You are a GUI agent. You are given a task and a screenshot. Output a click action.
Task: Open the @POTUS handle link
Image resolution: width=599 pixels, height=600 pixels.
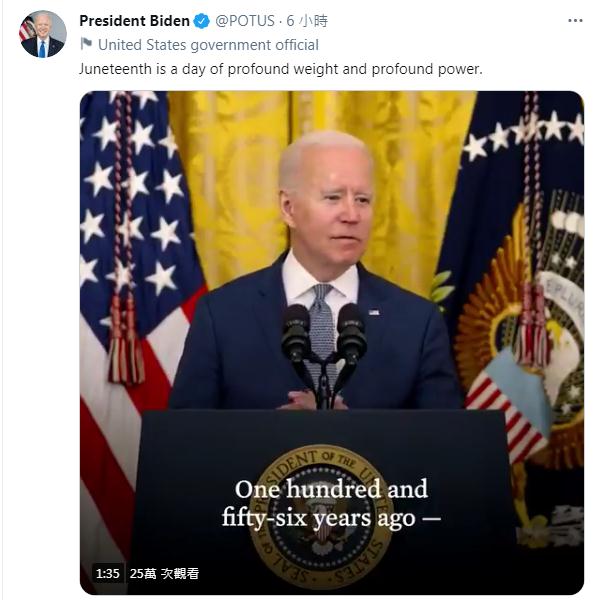245,21
